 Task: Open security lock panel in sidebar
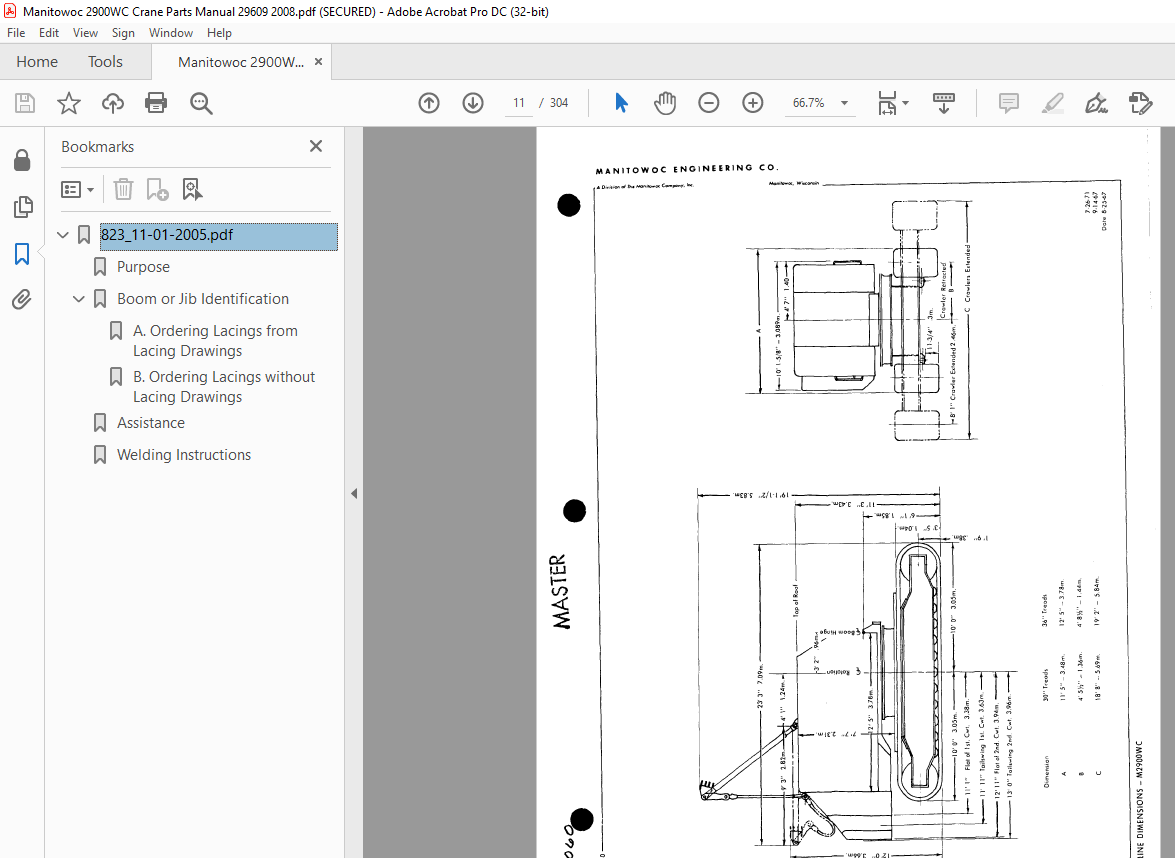[22, 160]
